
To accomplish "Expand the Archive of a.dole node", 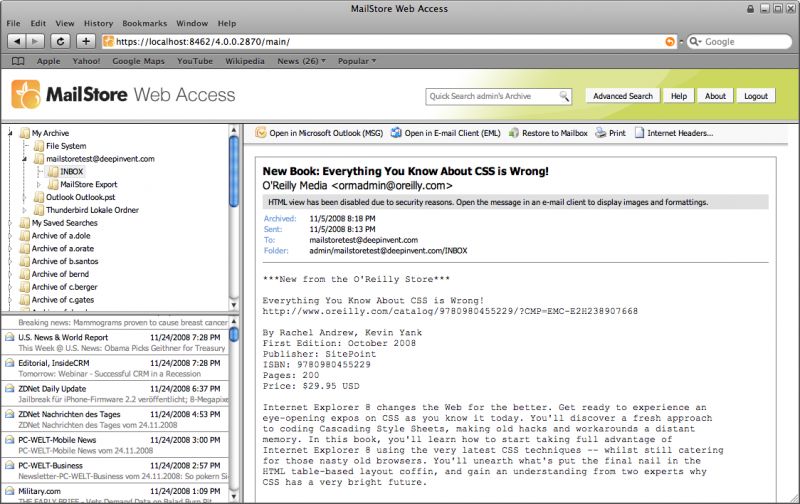I will point(10,236).
